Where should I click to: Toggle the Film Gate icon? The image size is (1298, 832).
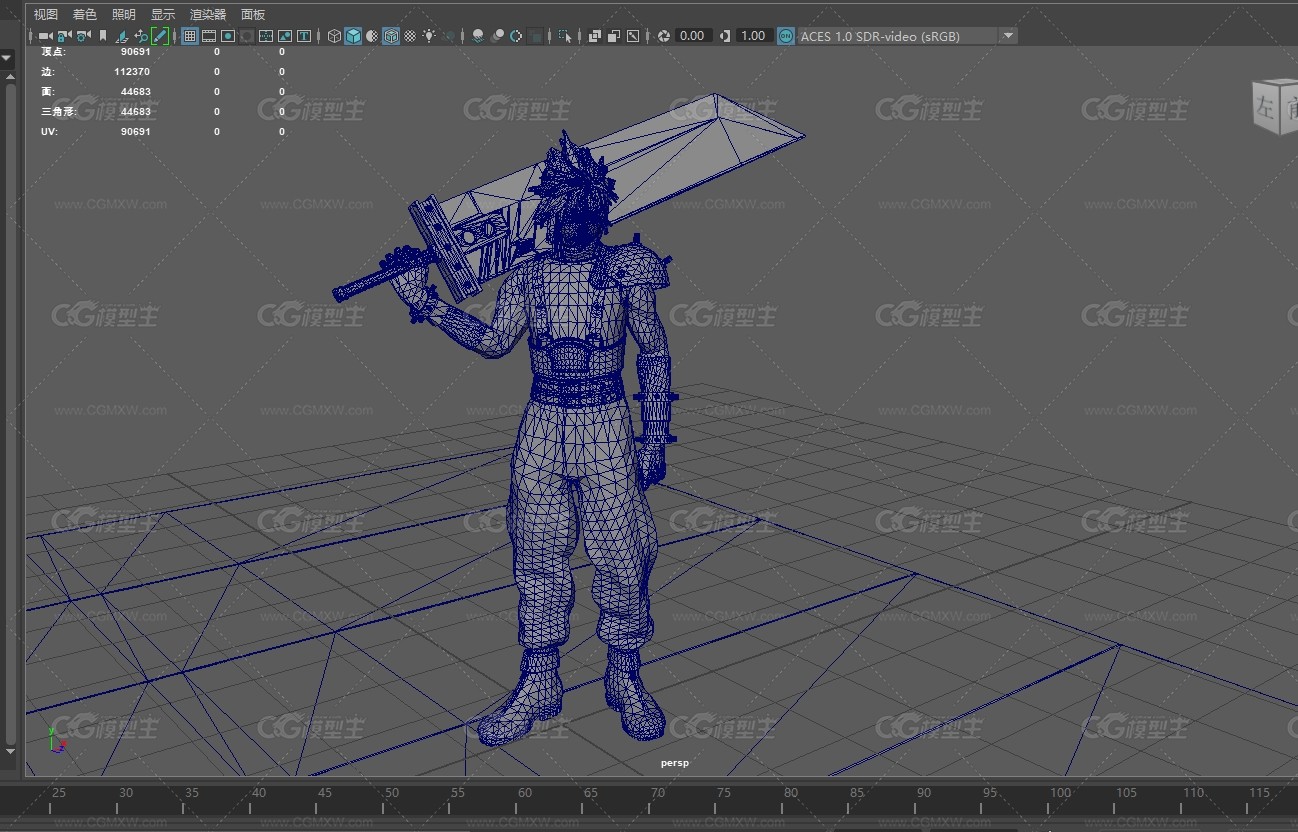click(x=208, y=36)
